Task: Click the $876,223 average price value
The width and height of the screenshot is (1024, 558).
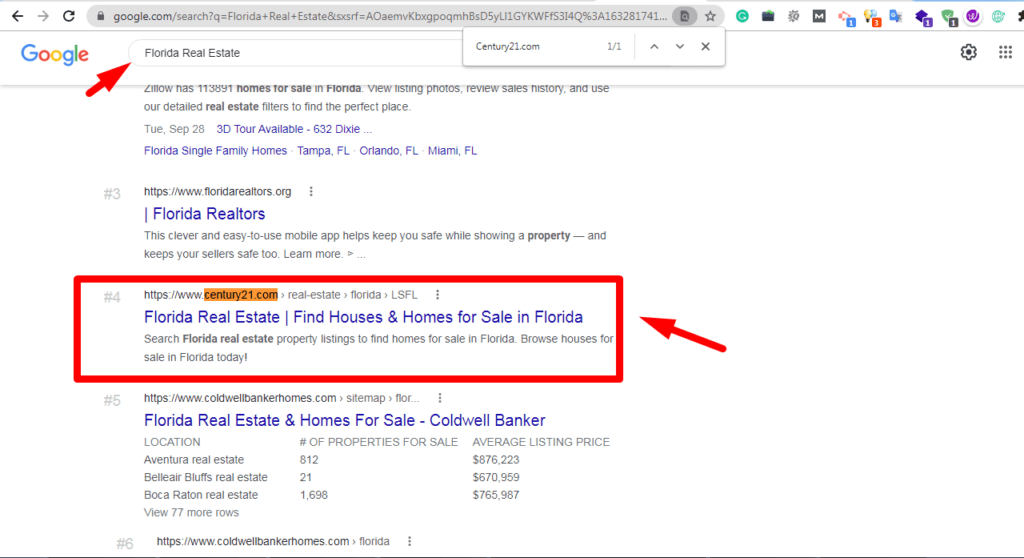Action: (x=496, y=459)
